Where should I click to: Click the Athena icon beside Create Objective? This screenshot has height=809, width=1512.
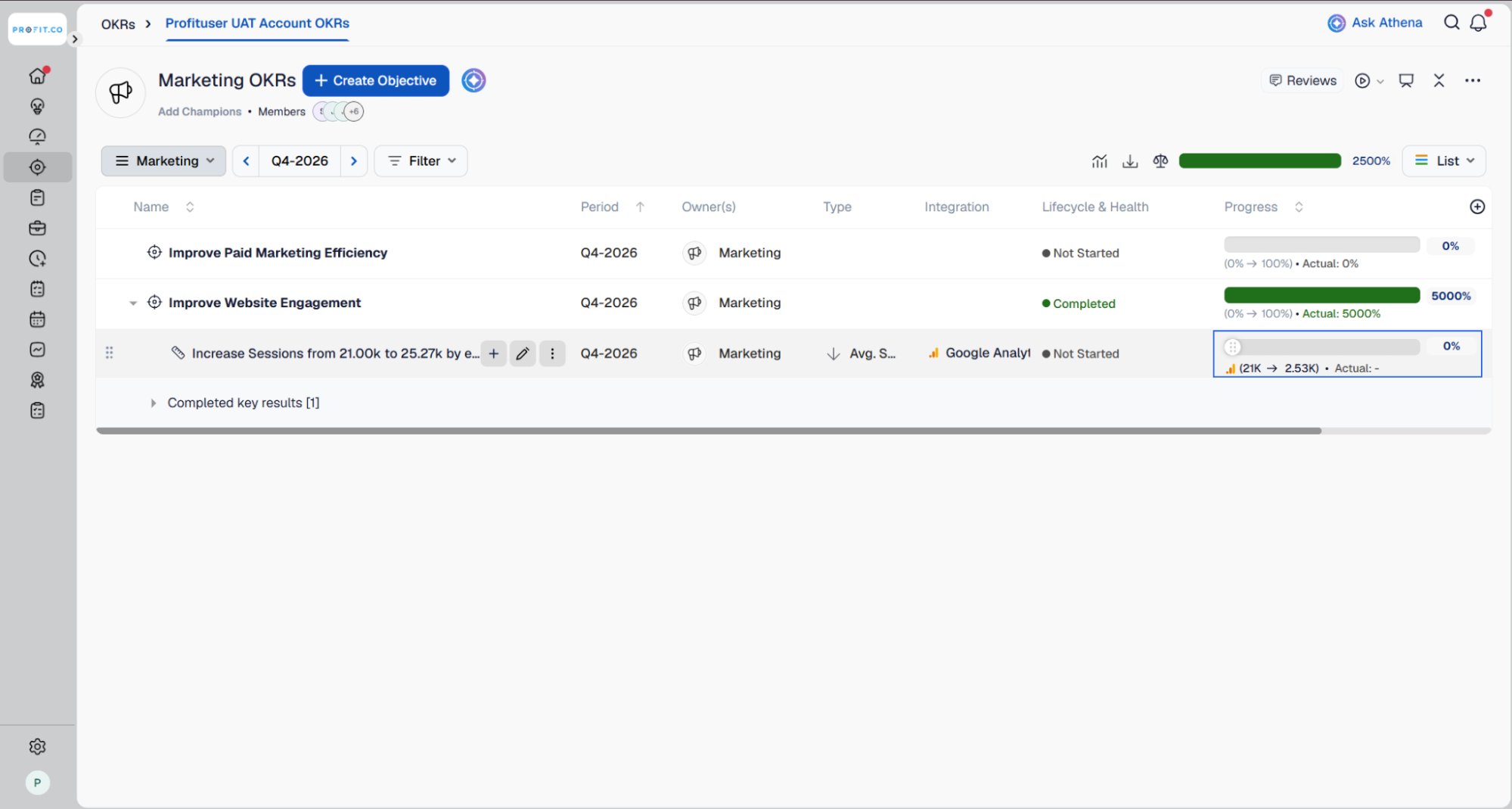click(x=473, y=80)
